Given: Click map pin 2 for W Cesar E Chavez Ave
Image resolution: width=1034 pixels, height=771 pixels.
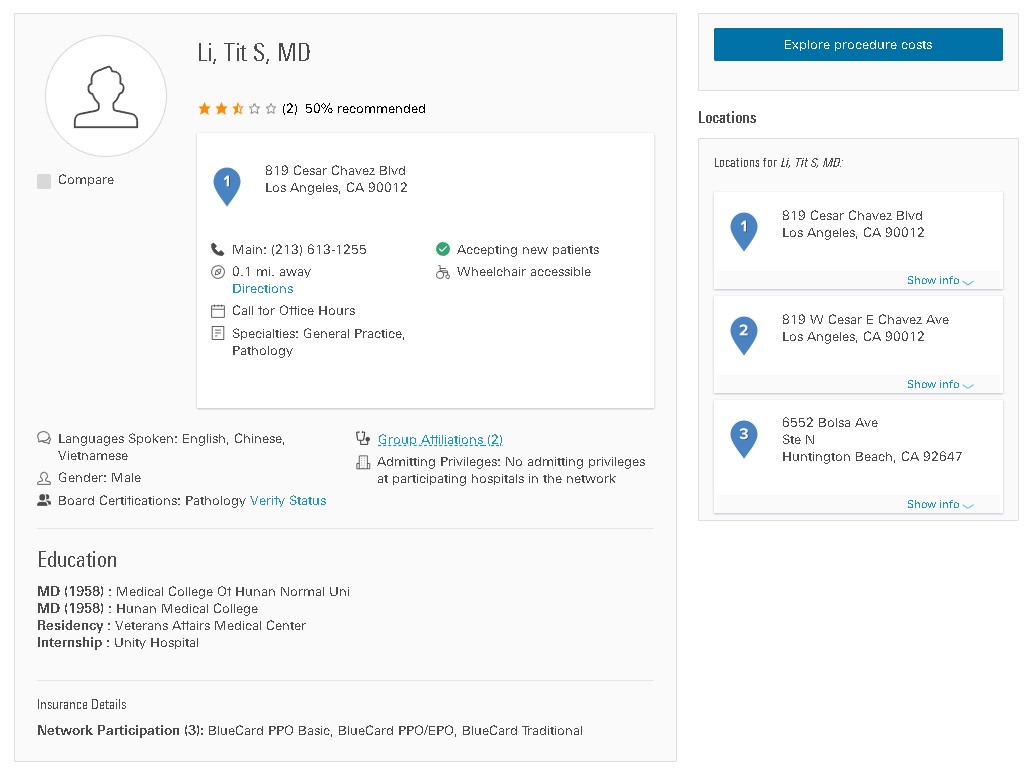Looking at the screenshot, I should pyautogui.click(x=743, y=333).
